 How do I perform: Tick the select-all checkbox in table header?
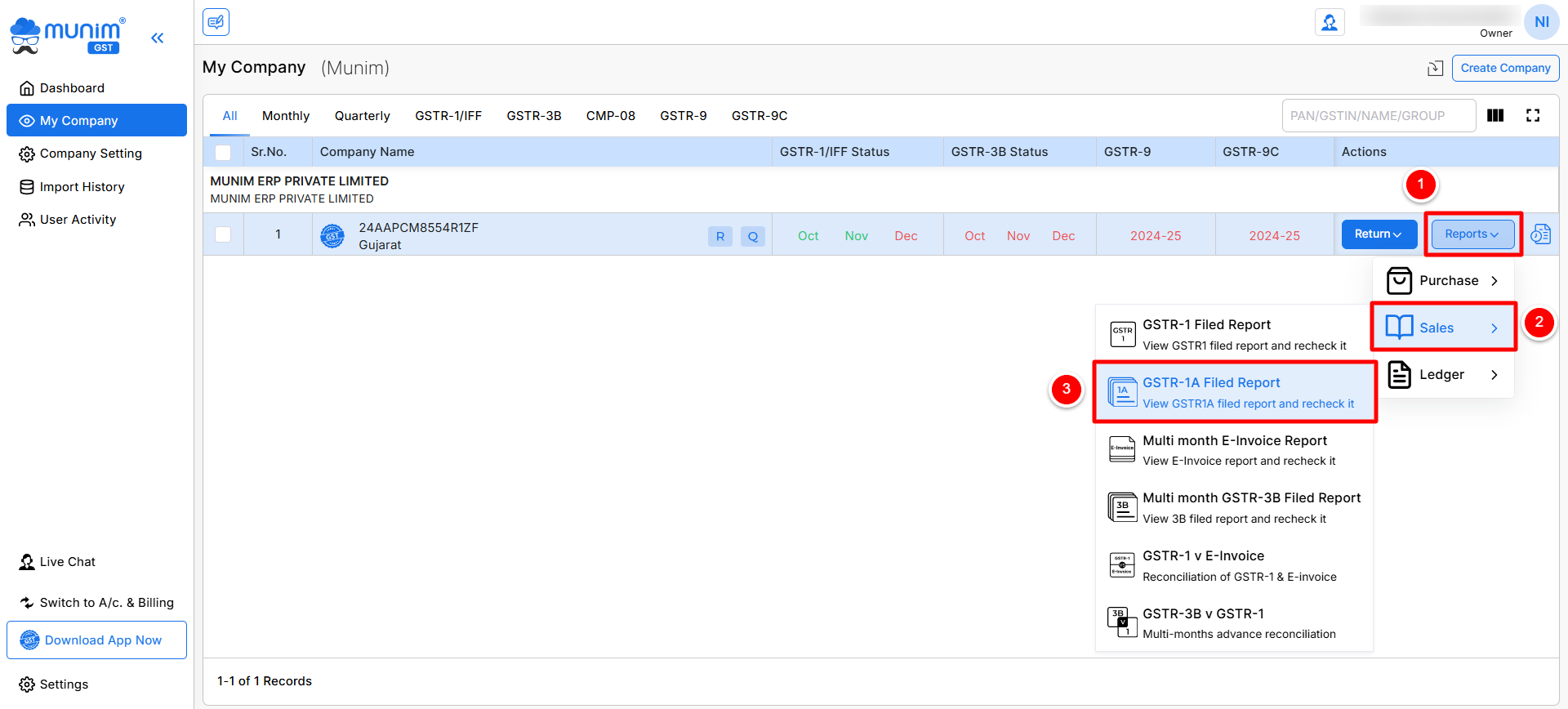[223, 152]
